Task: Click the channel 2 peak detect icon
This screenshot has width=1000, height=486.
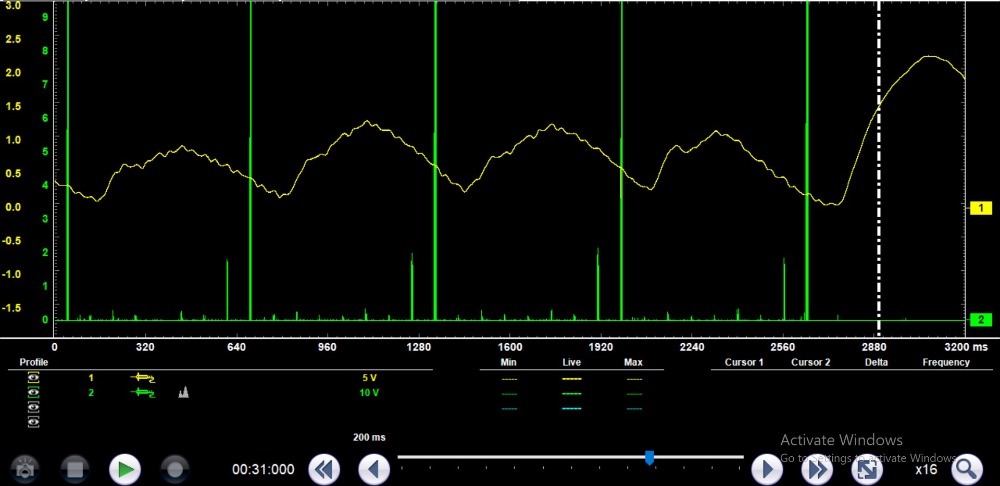Action: (183, 392)
